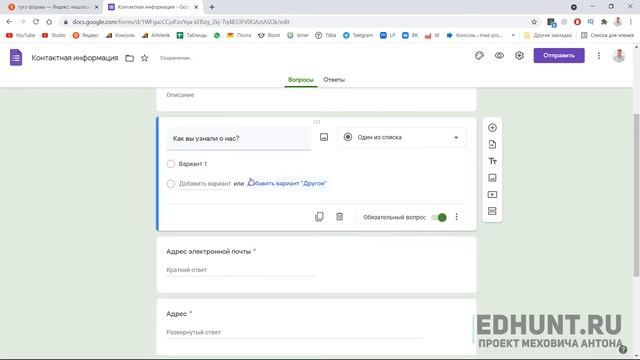Star the form Контактная информация
Image resolution: width=640 pixels, height=360 pixels.
point(144,58)
